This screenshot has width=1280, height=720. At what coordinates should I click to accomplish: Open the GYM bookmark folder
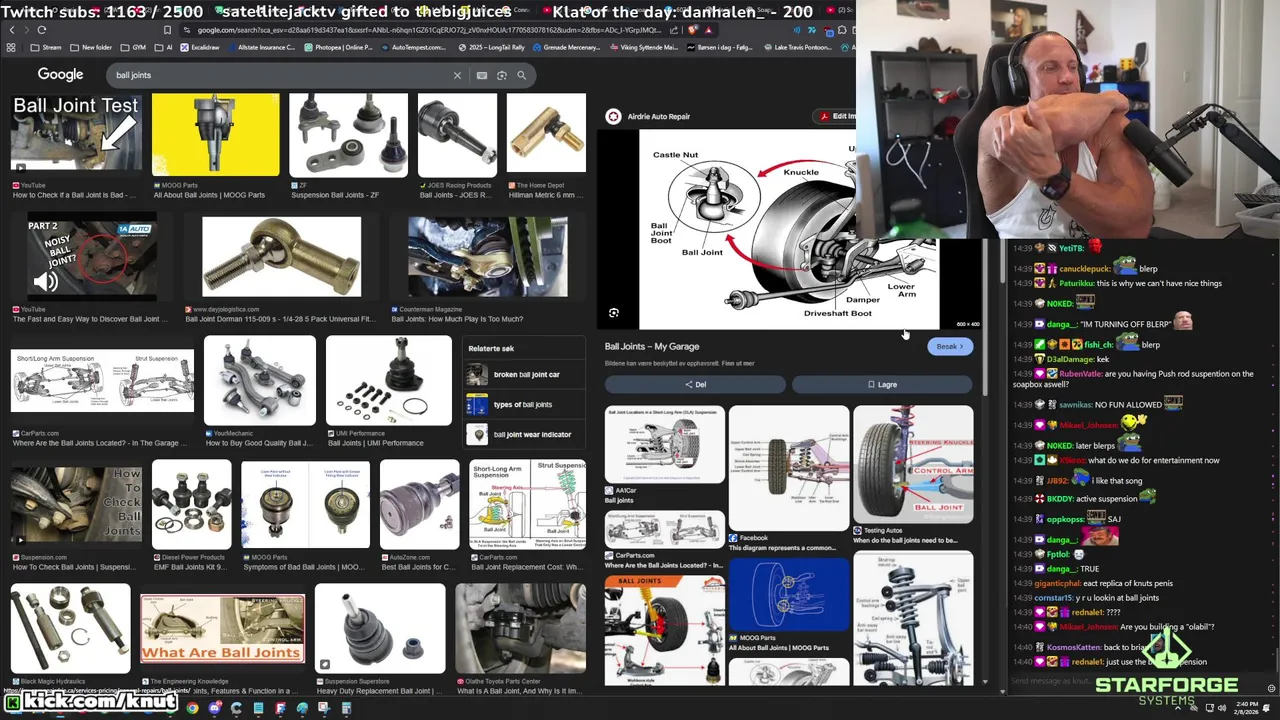pyautogui.click(x=133, y=47)
